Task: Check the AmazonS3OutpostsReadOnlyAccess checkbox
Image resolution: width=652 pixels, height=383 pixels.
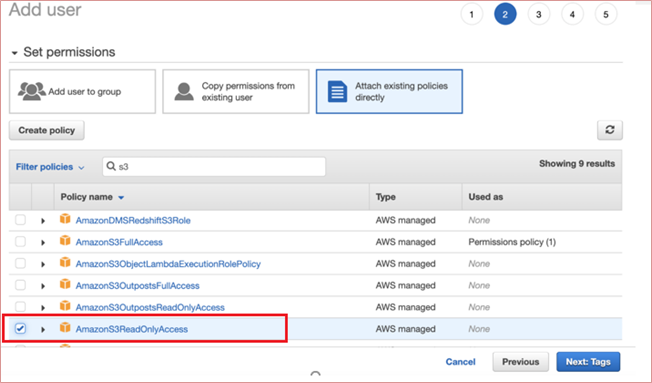Action: point(20,306)
